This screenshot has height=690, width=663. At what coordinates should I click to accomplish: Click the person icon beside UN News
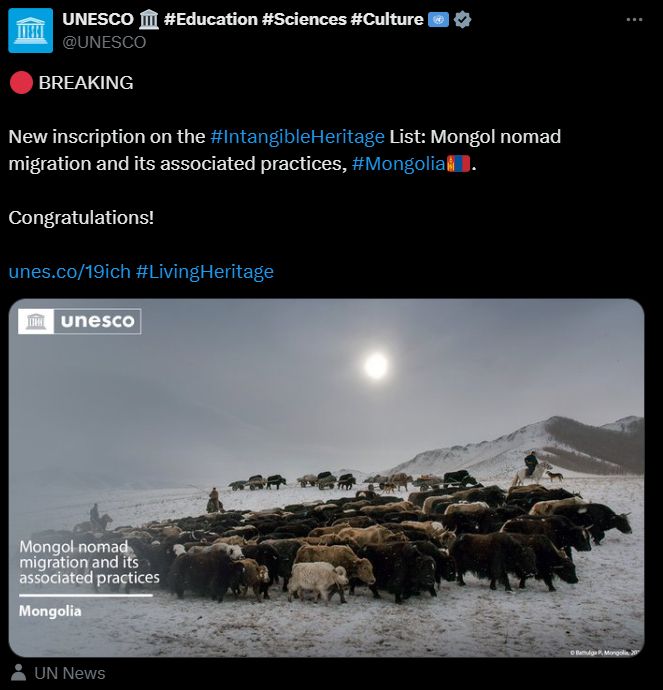(x=18, y=673)
